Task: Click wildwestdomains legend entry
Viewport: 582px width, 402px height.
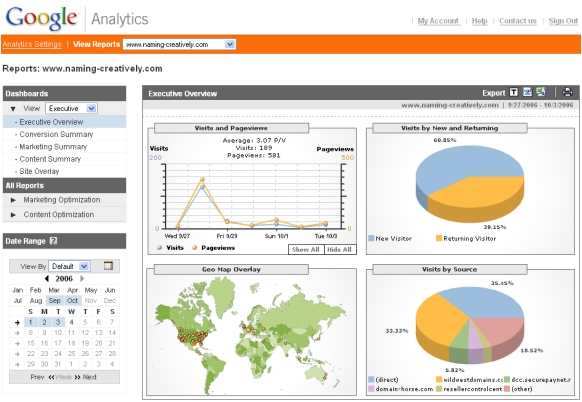Action: 470,380
